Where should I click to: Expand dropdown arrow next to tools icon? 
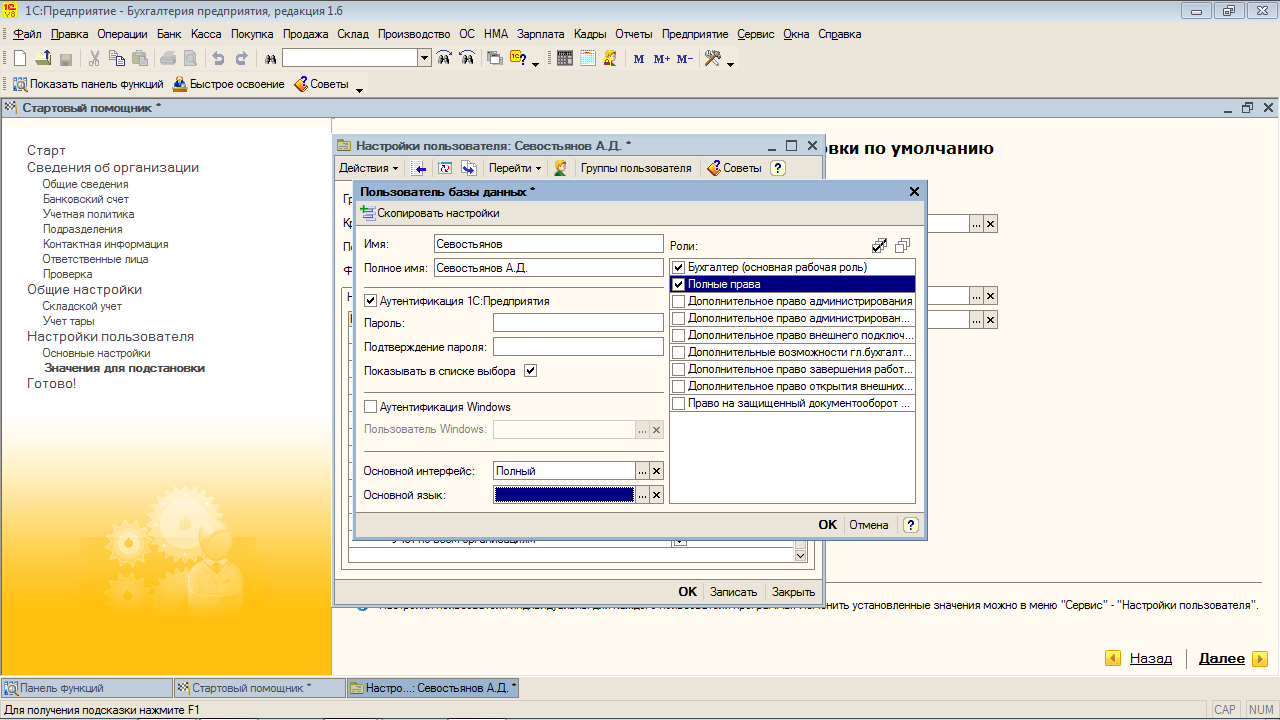pos(731,64)
